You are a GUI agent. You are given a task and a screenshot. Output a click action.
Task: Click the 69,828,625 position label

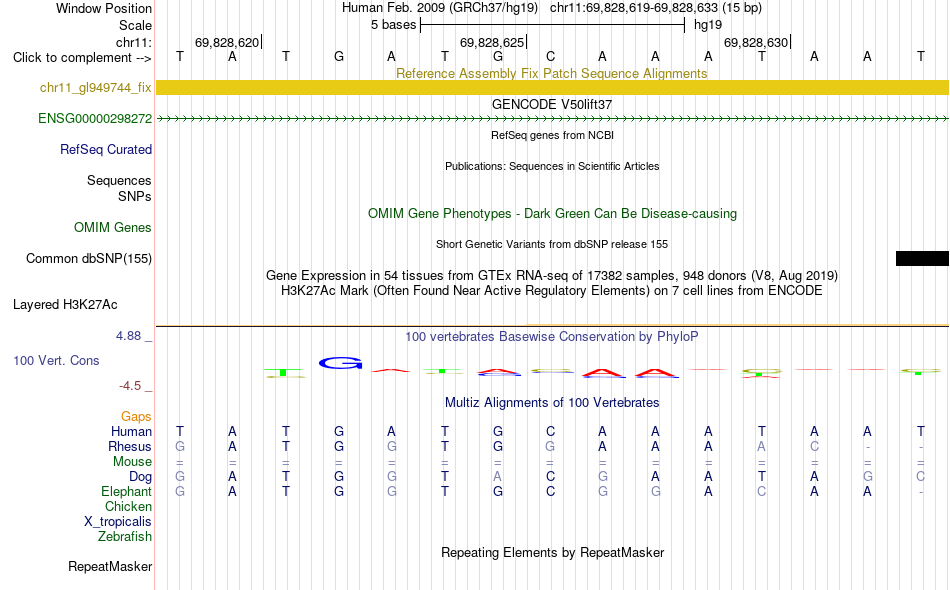tap(491, 42)
